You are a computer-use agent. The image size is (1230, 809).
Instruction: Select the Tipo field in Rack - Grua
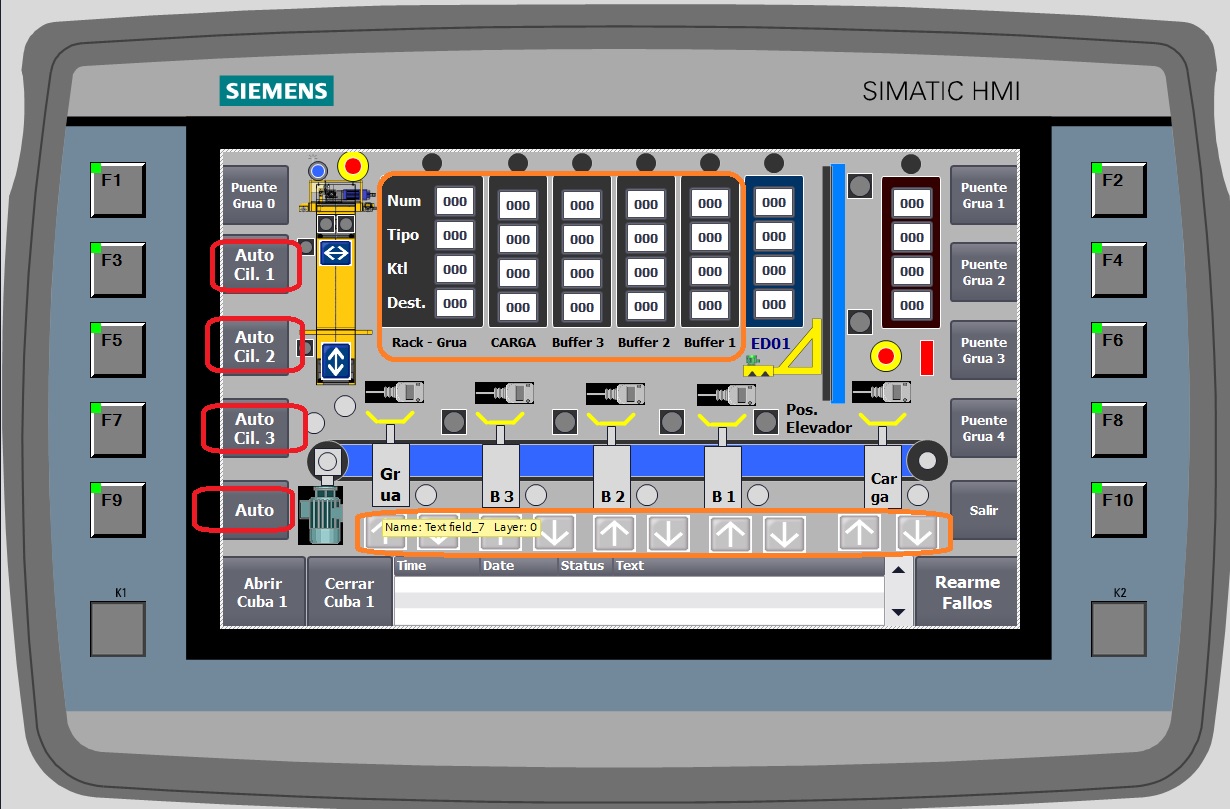click(455, 235)
